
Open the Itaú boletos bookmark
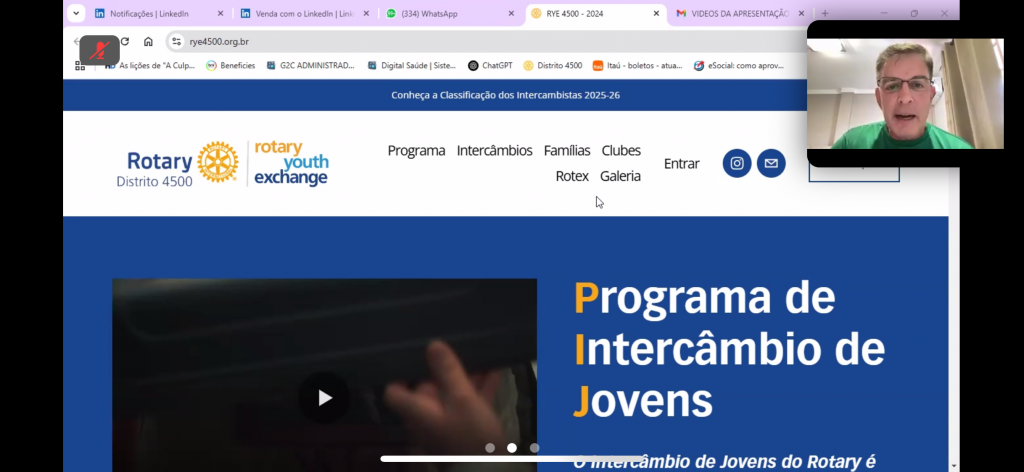(637, 66)
